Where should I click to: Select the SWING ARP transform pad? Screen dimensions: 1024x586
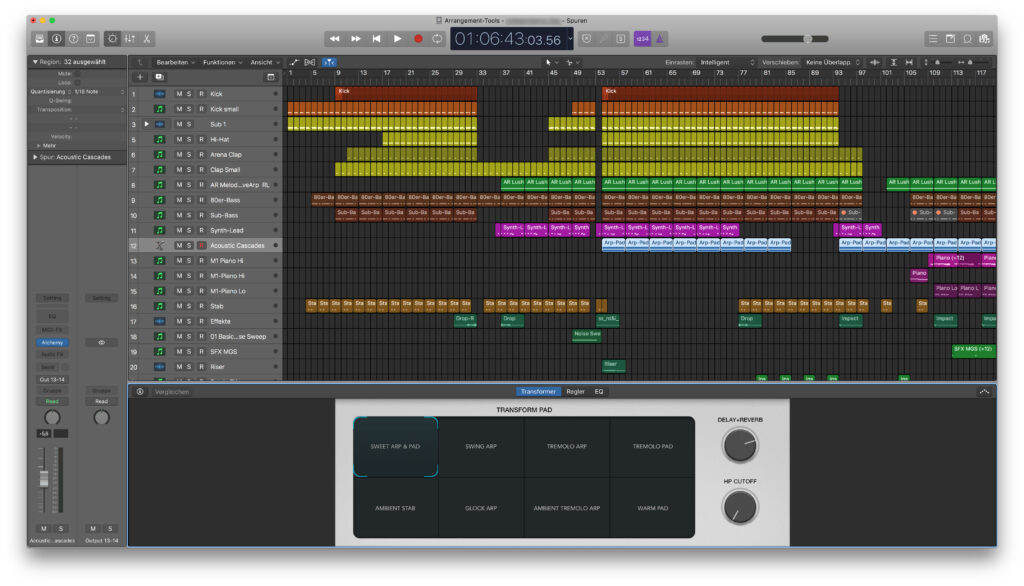click(481, 447)
